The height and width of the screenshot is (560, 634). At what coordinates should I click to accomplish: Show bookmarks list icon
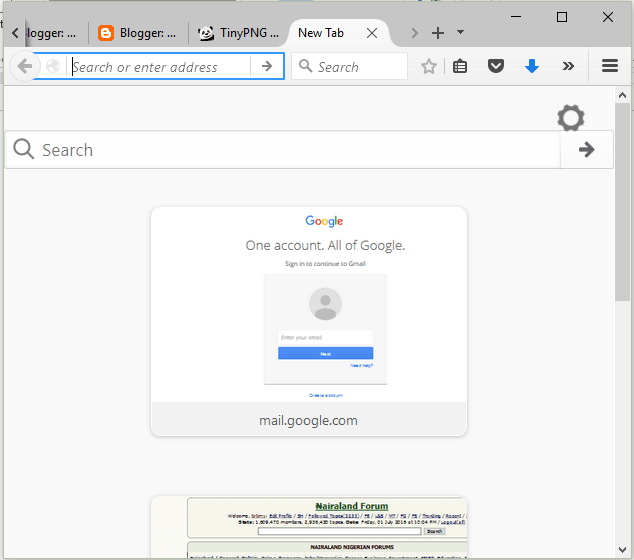460,66
